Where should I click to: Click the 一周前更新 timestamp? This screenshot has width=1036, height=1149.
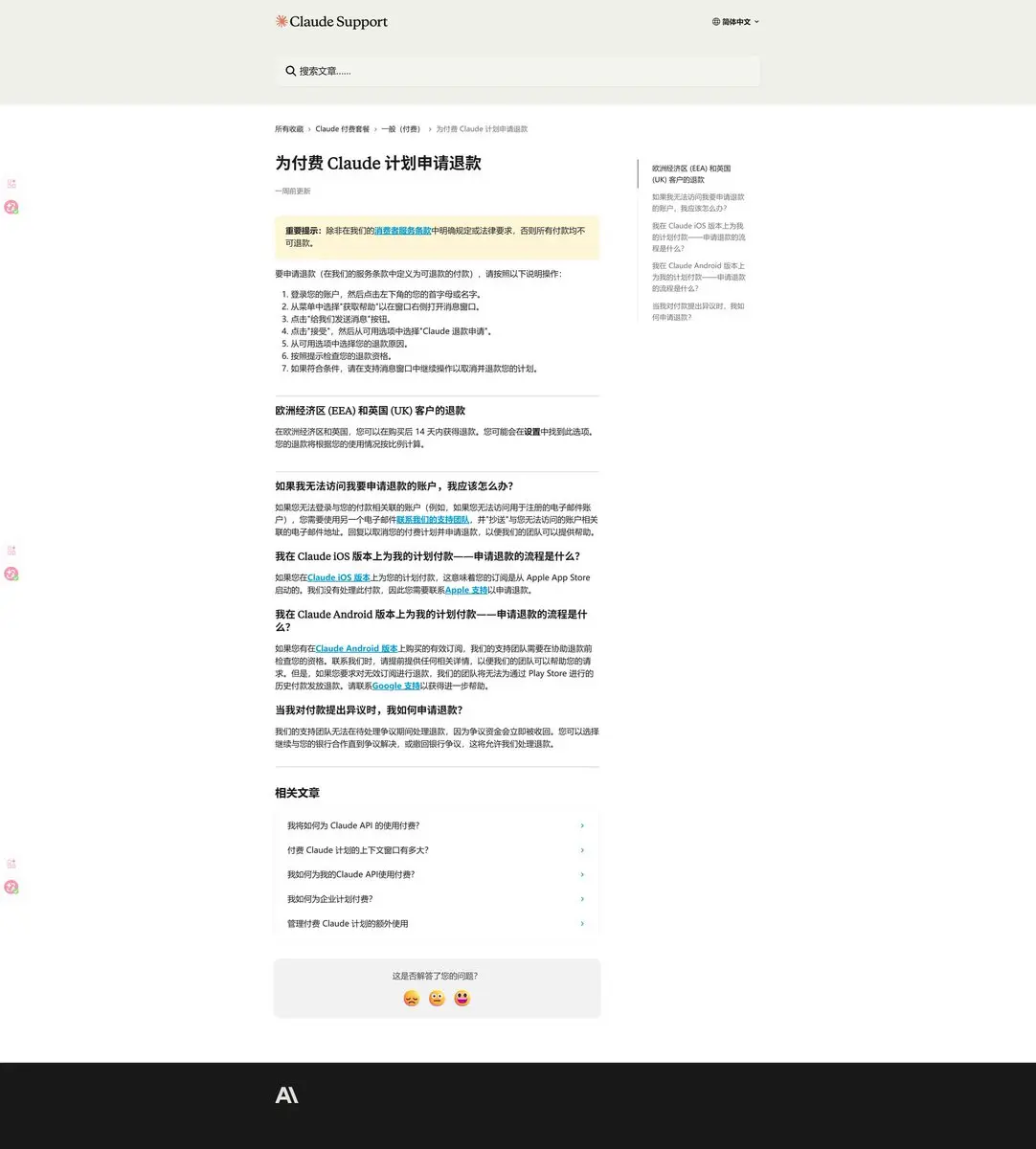tap(293, 191)
